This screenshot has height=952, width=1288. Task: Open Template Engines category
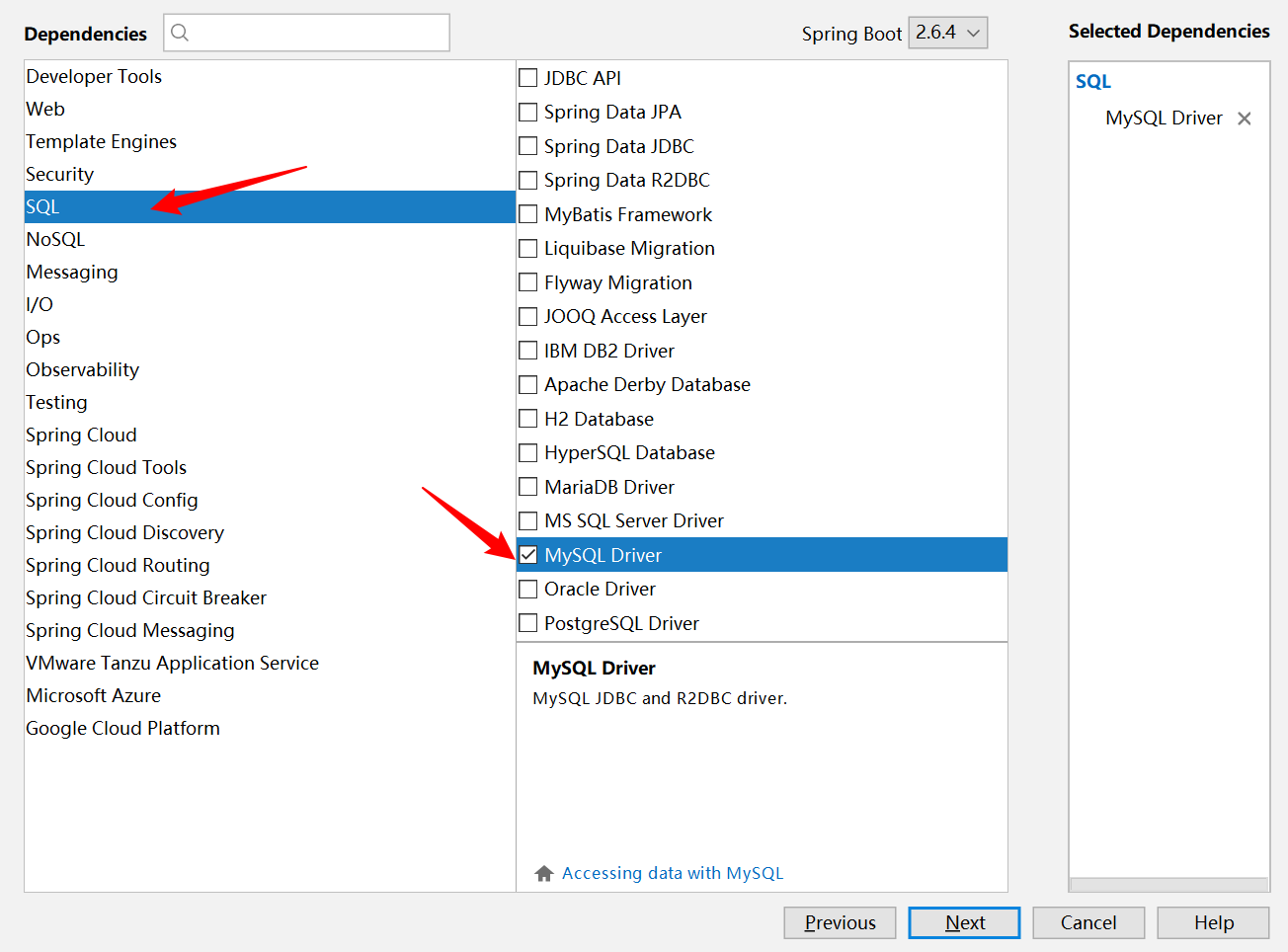coord(270,141)
